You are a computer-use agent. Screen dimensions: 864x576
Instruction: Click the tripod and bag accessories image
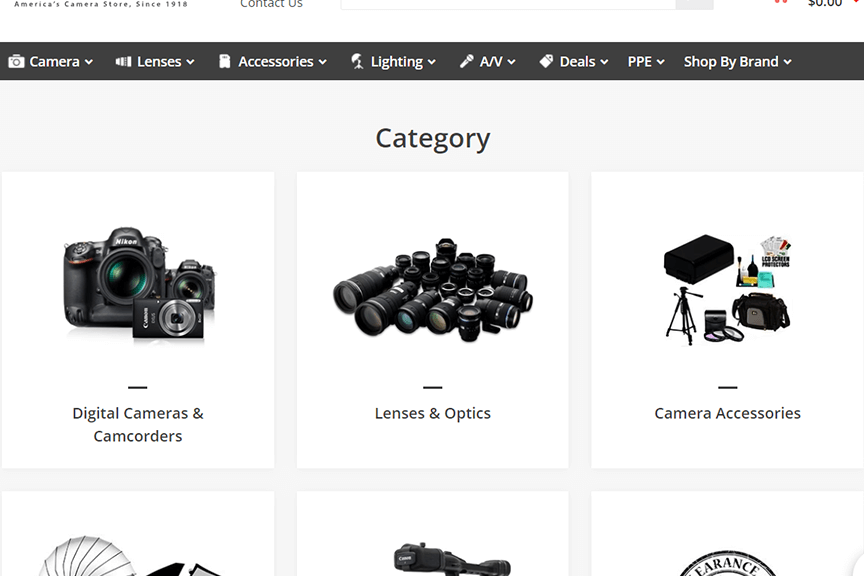pyautogui.click(x=727, y=290)
